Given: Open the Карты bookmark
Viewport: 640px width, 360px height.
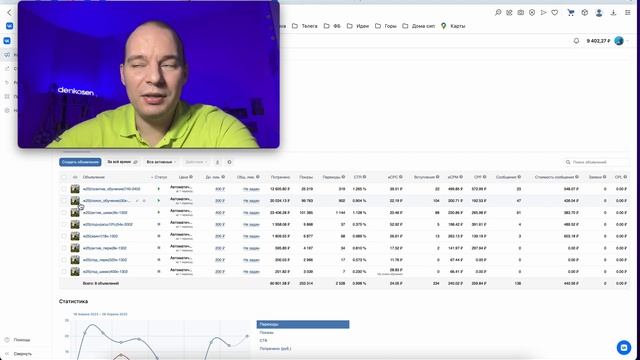Looking at the screenshot, I should [x=453, y=26].
